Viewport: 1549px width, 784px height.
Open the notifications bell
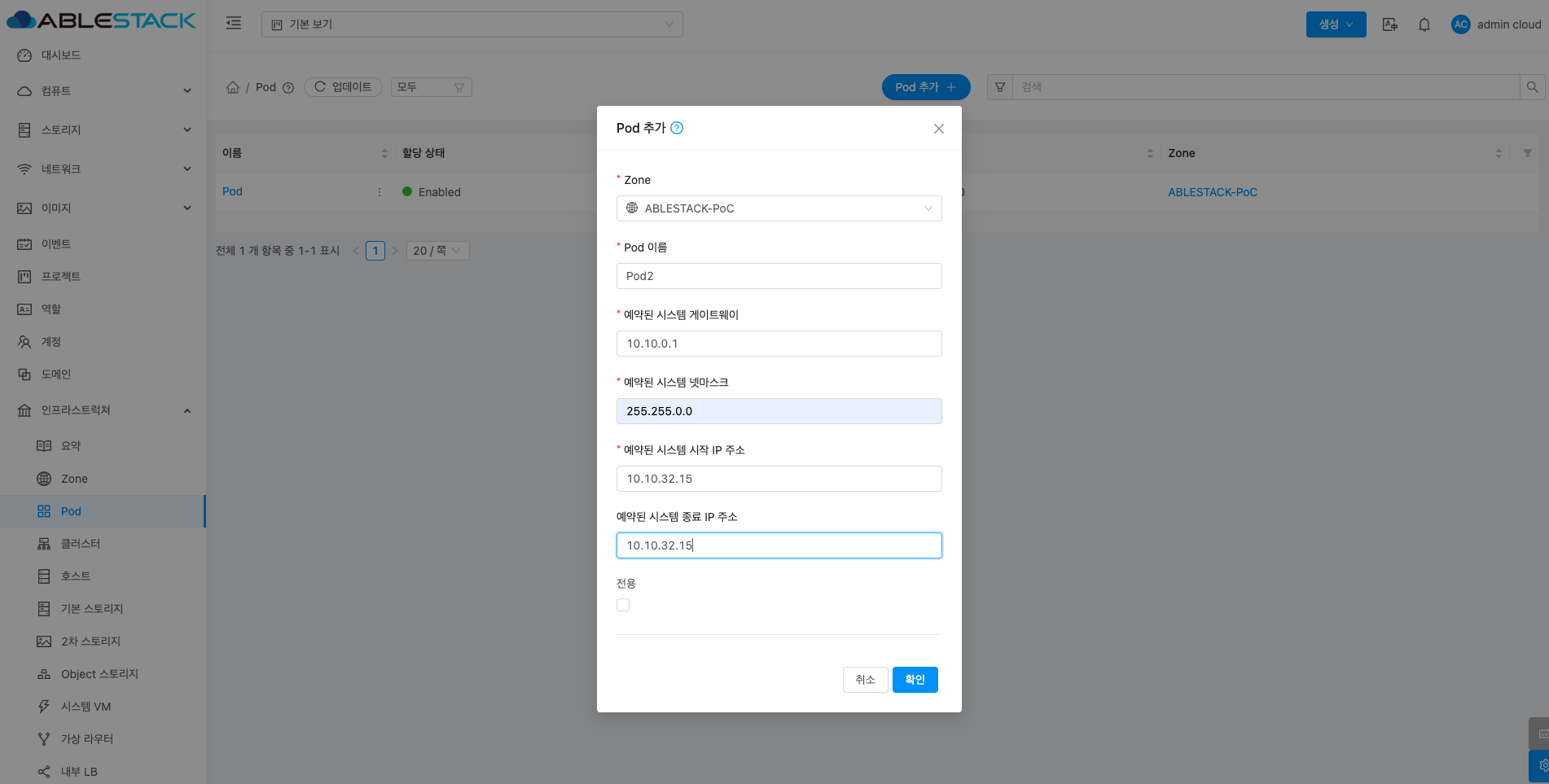[x=1424, y=24]
